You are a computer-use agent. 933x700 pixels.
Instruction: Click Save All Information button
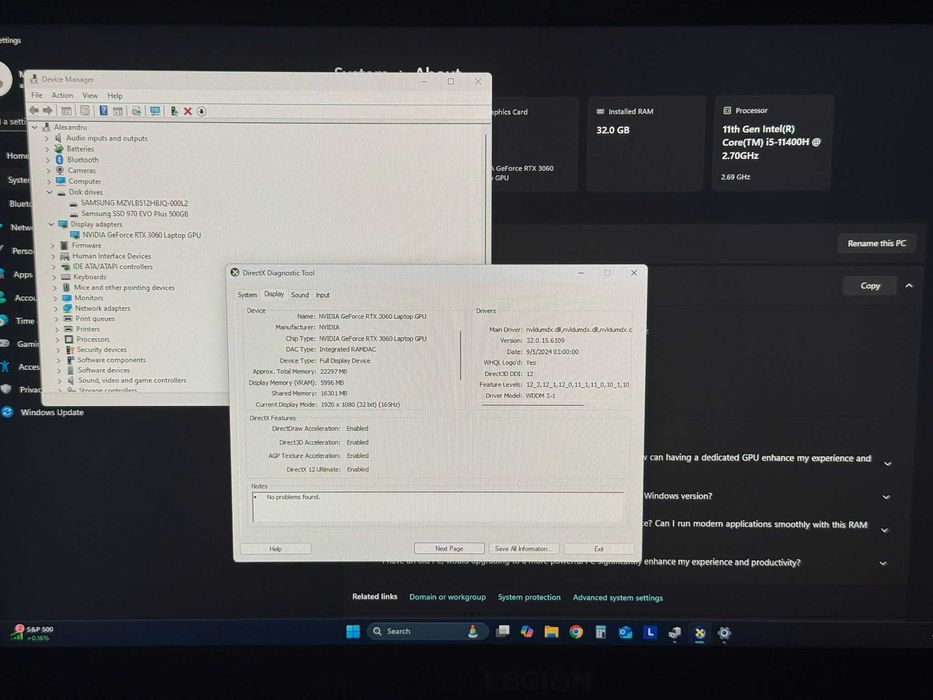pos(522,548)
